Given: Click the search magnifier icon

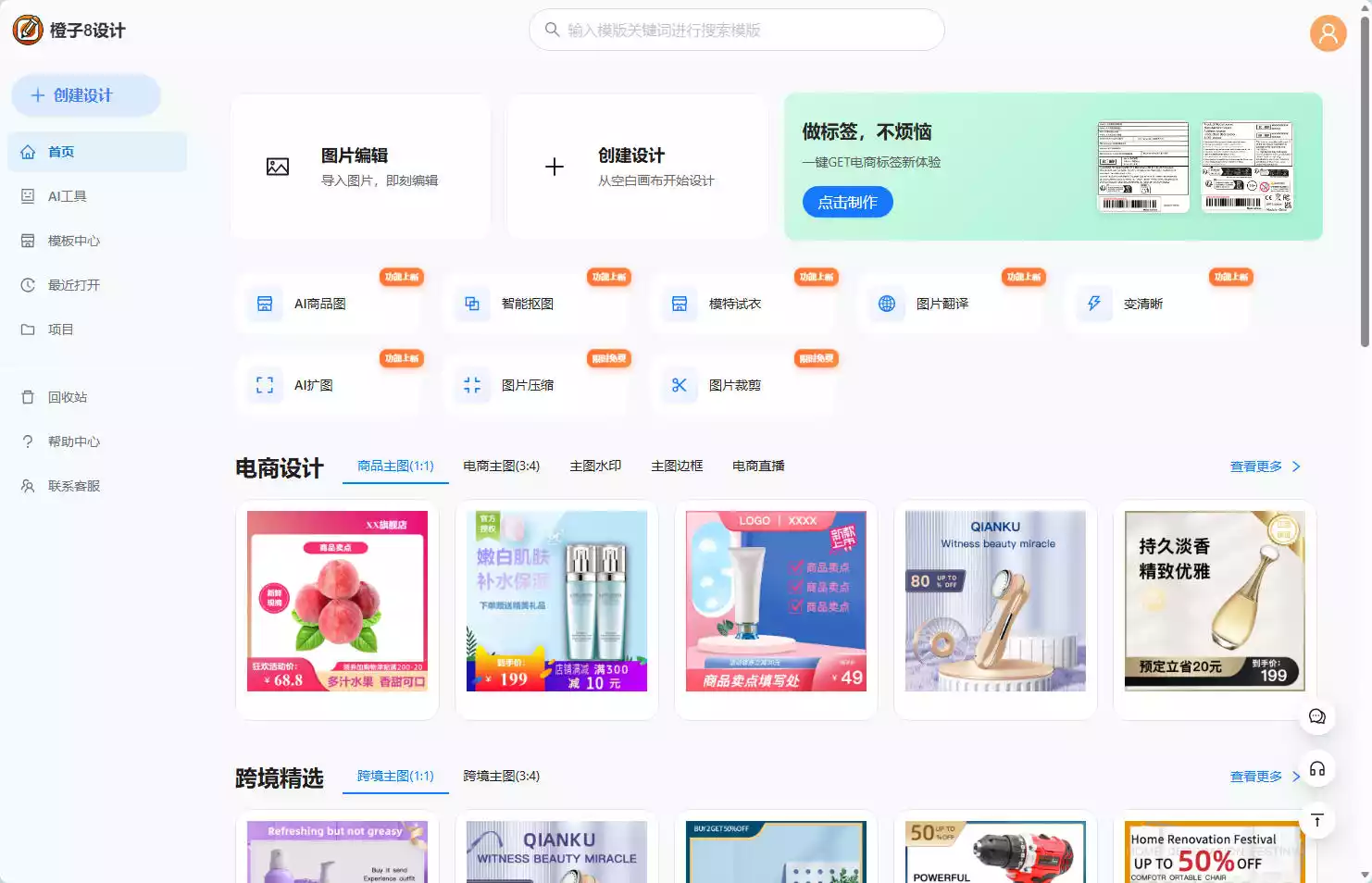Looking at the screenshot, I should pos(552,30).
